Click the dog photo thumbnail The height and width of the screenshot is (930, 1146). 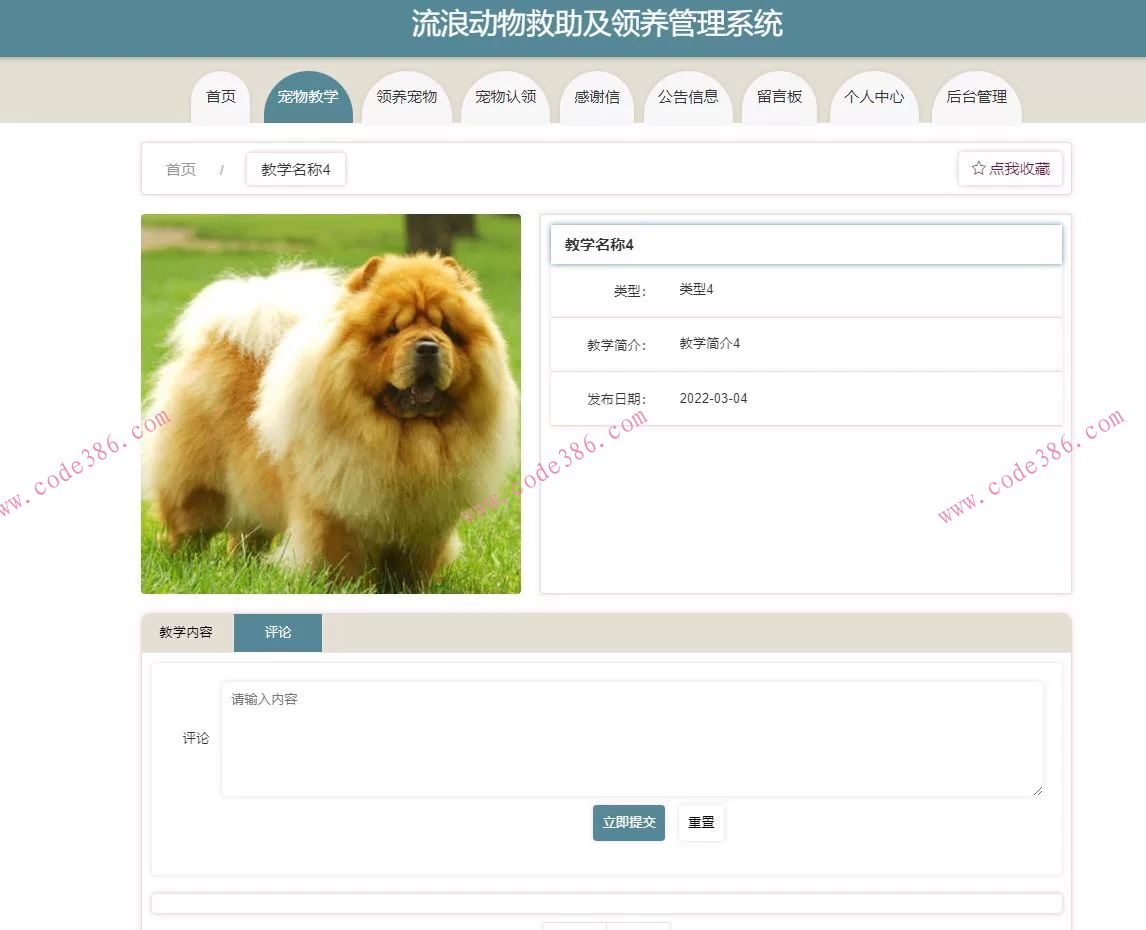pyautogui.click(x=330, y=404)
